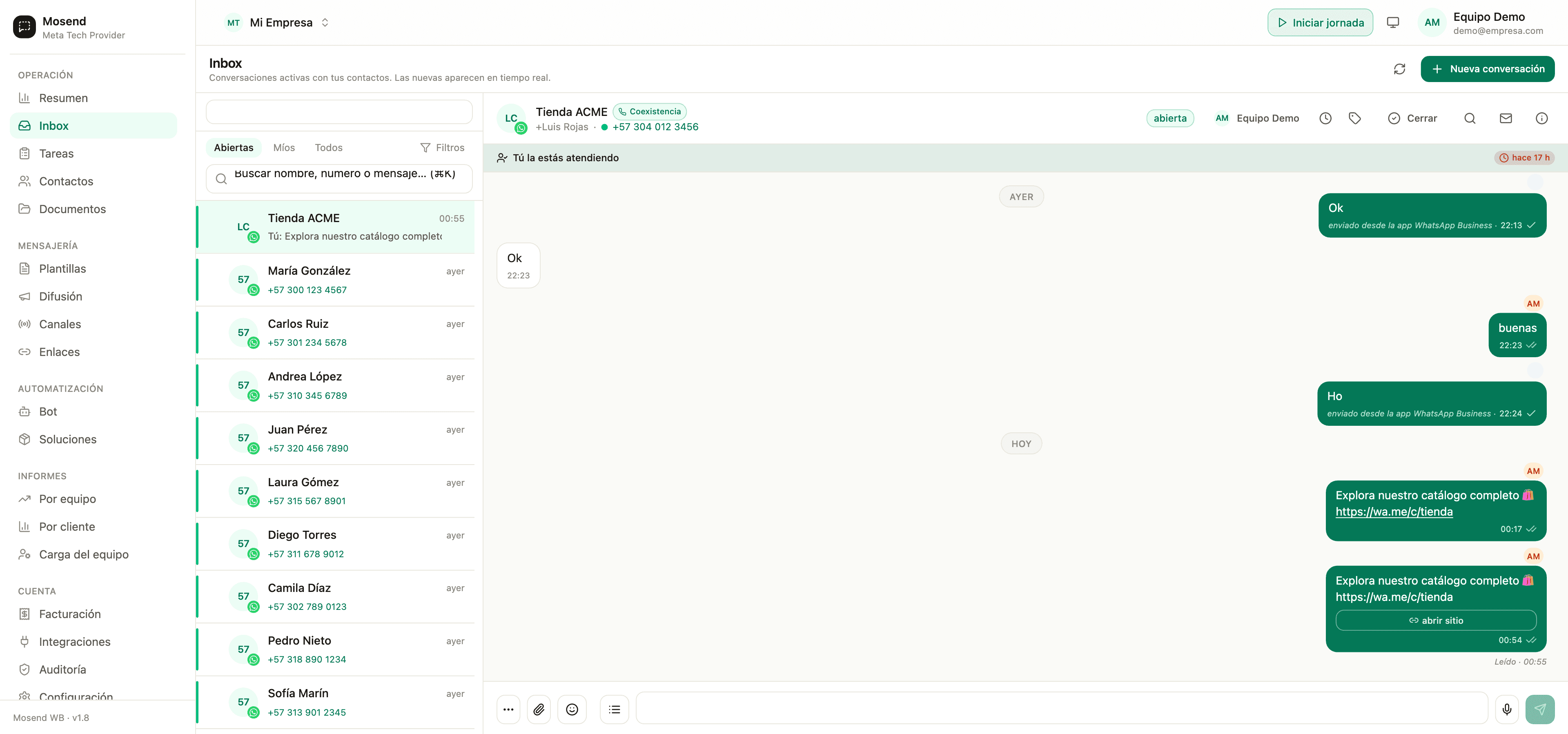Open conversation history clock icon
The width and height of the screenshot is (1568, 734).
1325,118
